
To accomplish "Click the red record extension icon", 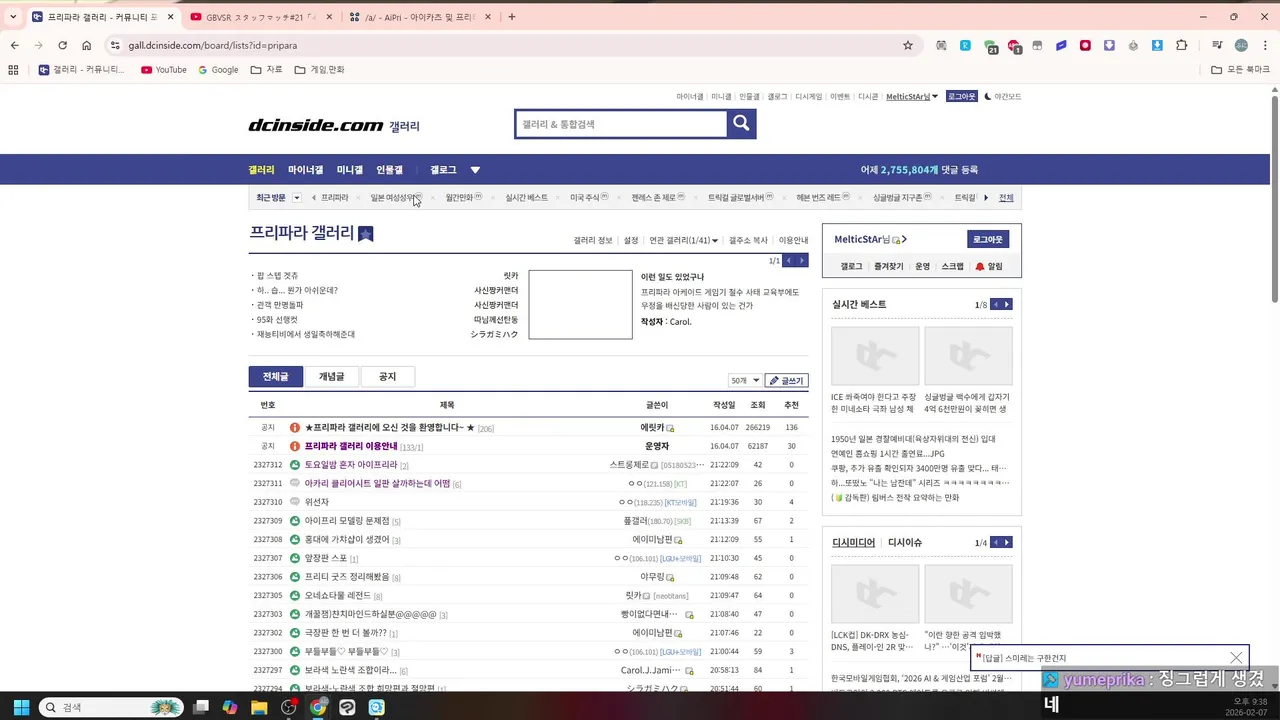I will click(x=1085, y=45).
